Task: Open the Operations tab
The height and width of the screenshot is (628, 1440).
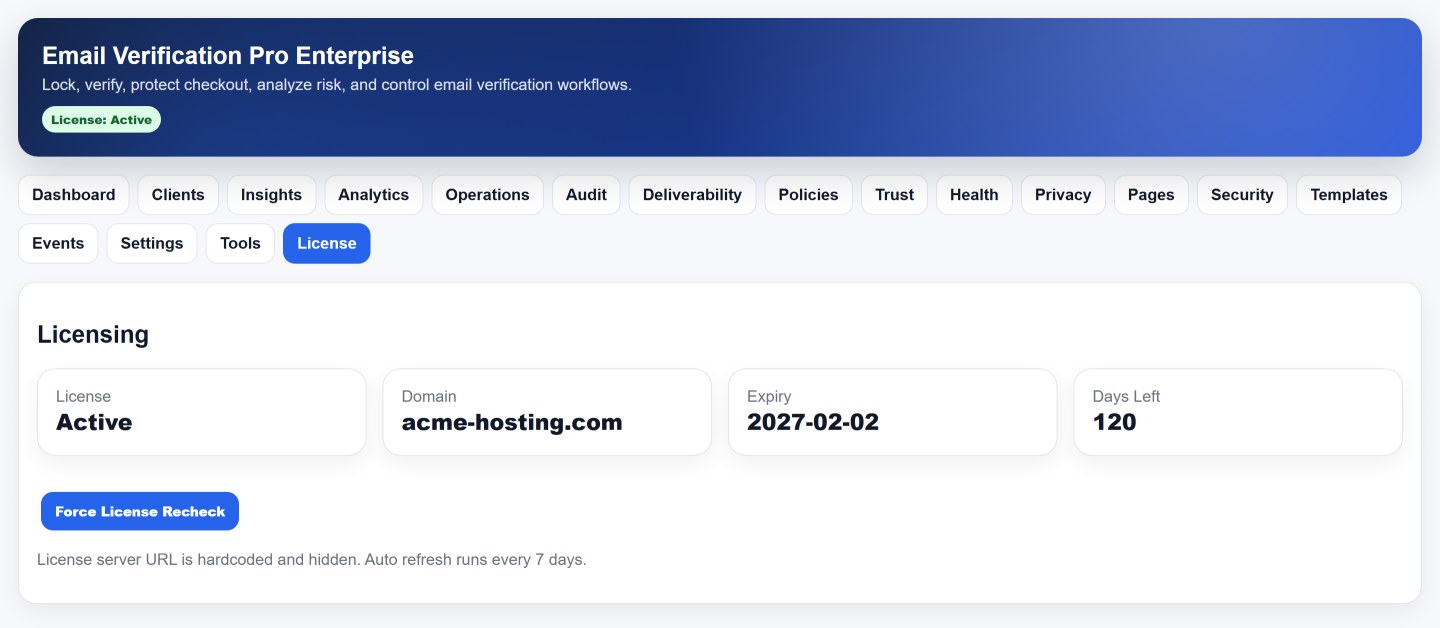Action: [487, 195]
